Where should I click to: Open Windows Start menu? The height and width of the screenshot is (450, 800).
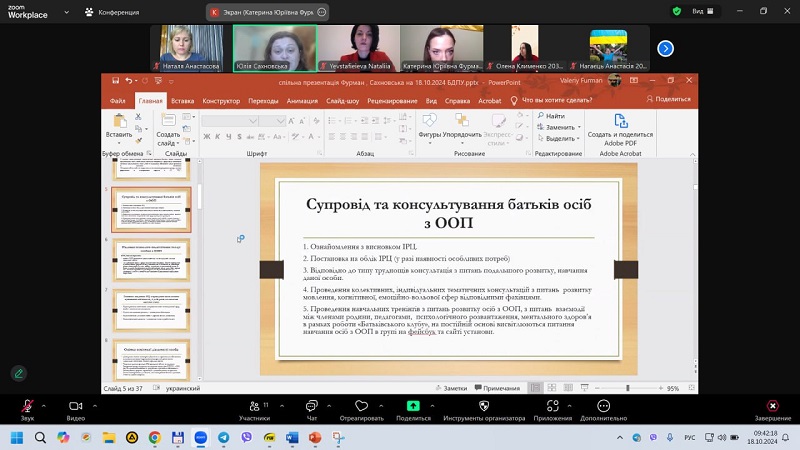(x=17, y=437)
